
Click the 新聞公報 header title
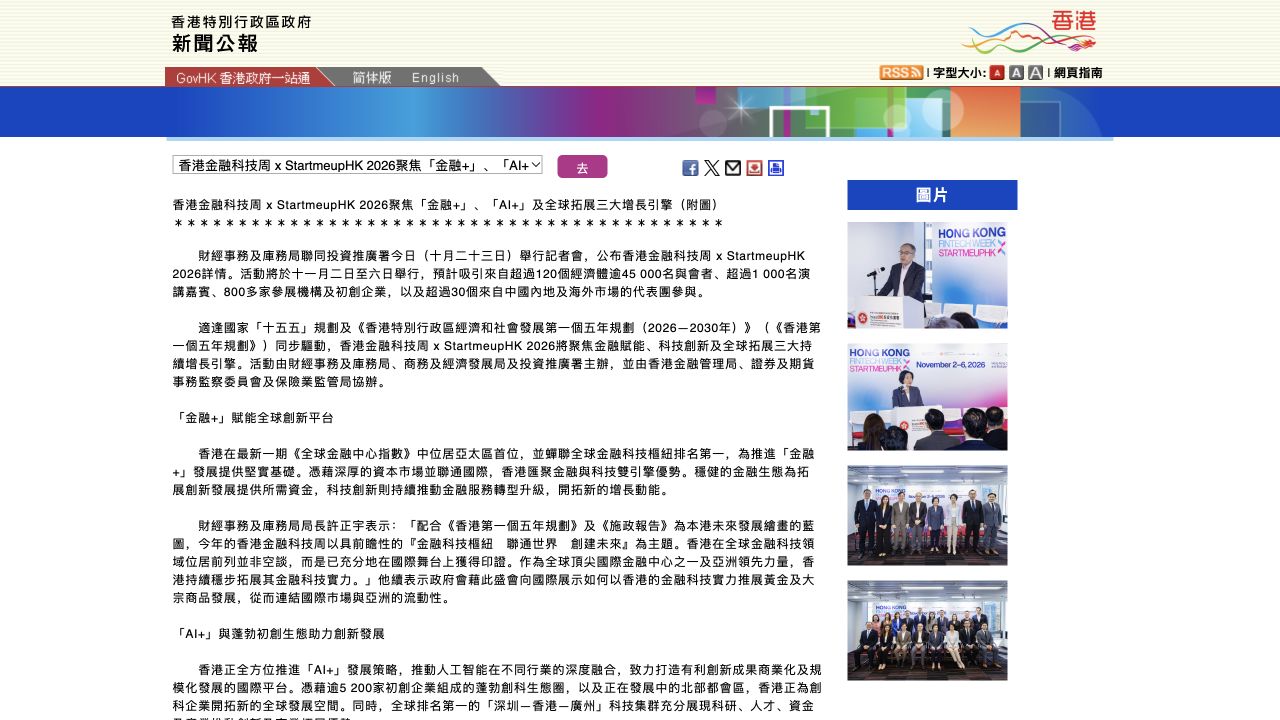click(215, 44)
